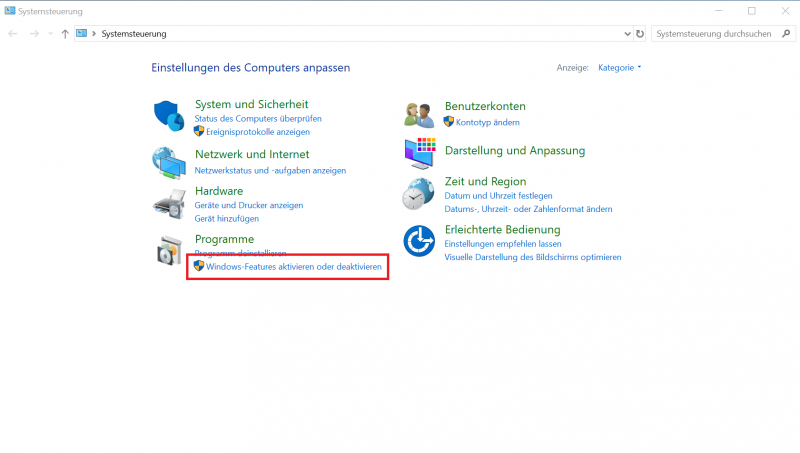Click the Darstellung und Anpassung monitor icon
This screenshot has width=800, height=453.
point(419,152)
